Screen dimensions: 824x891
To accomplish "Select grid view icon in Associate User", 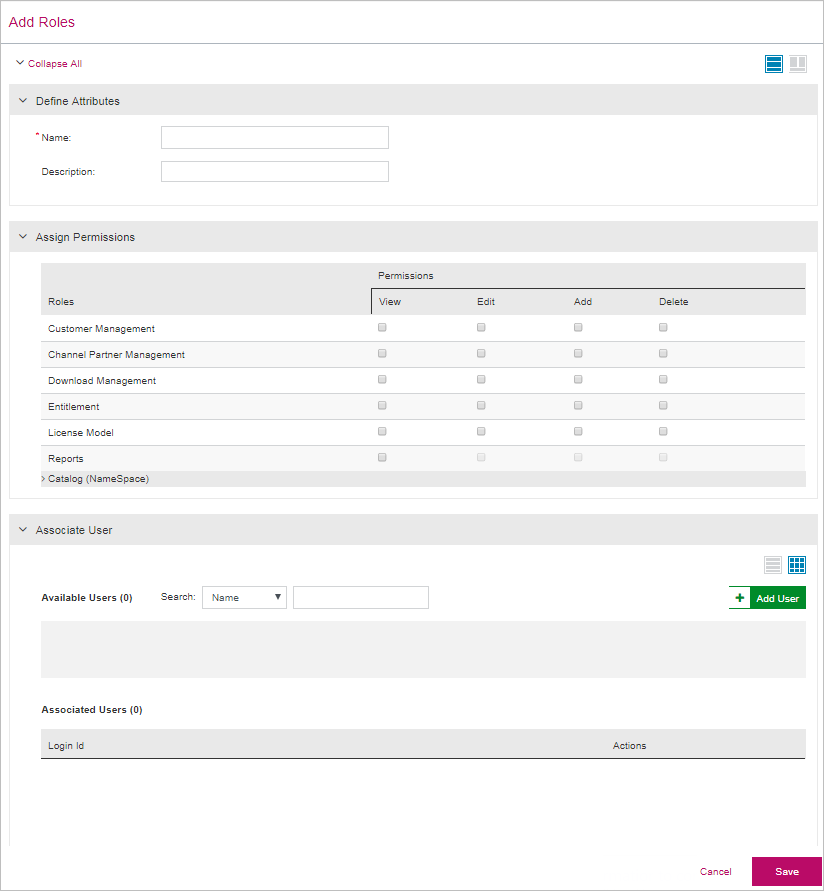I will pyautogui.click(x=797, y=565).
